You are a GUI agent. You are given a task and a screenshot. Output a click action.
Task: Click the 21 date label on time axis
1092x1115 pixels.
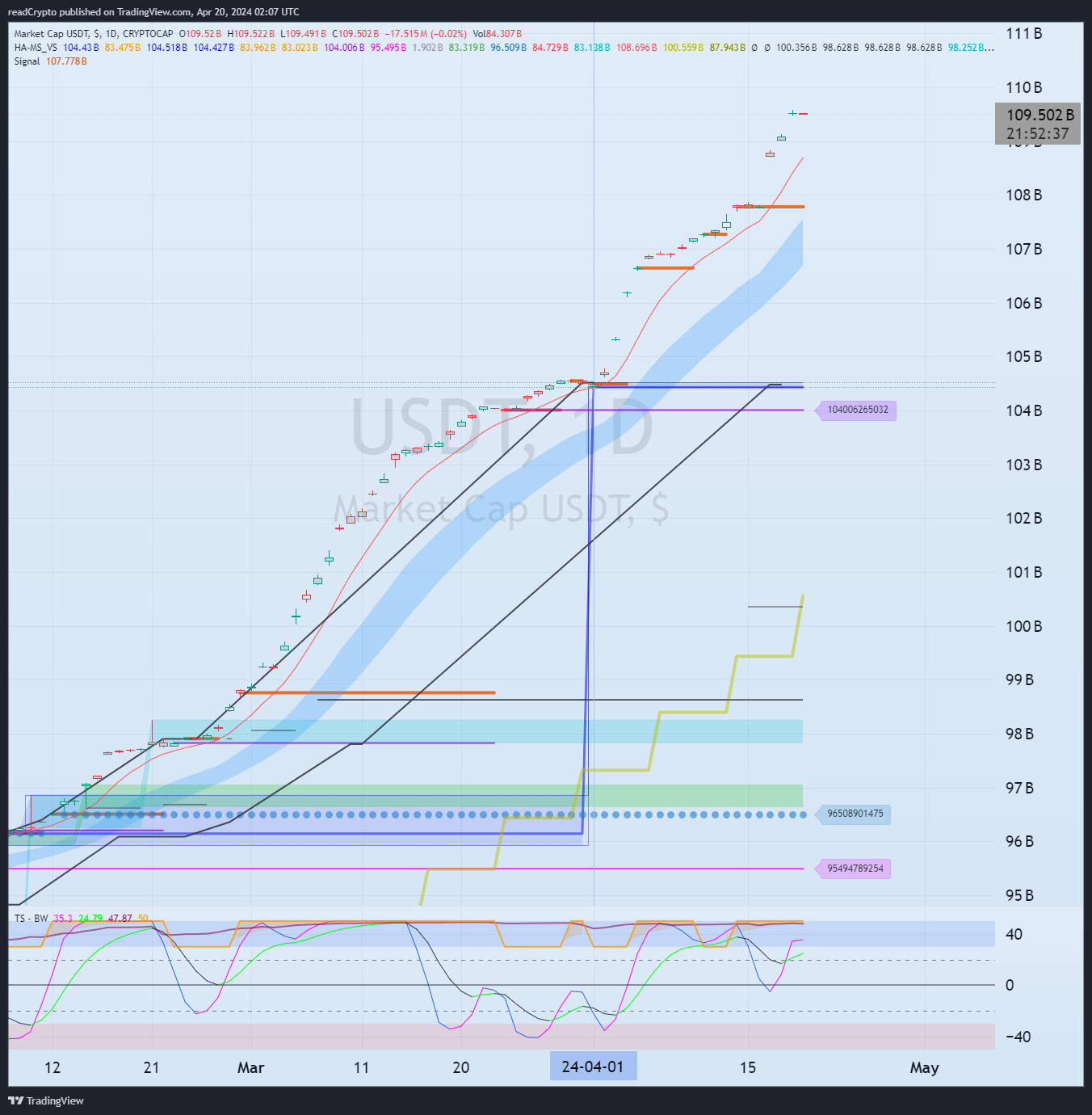(x=151, y=1068)
